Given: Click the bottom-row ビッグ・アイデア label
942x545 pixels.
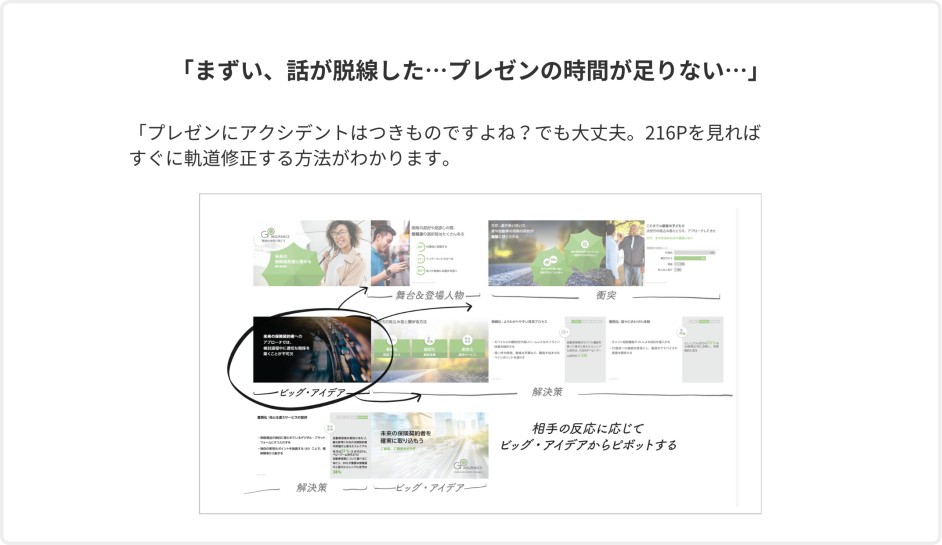Looking at the screenshot, I should tap(425, 488).
